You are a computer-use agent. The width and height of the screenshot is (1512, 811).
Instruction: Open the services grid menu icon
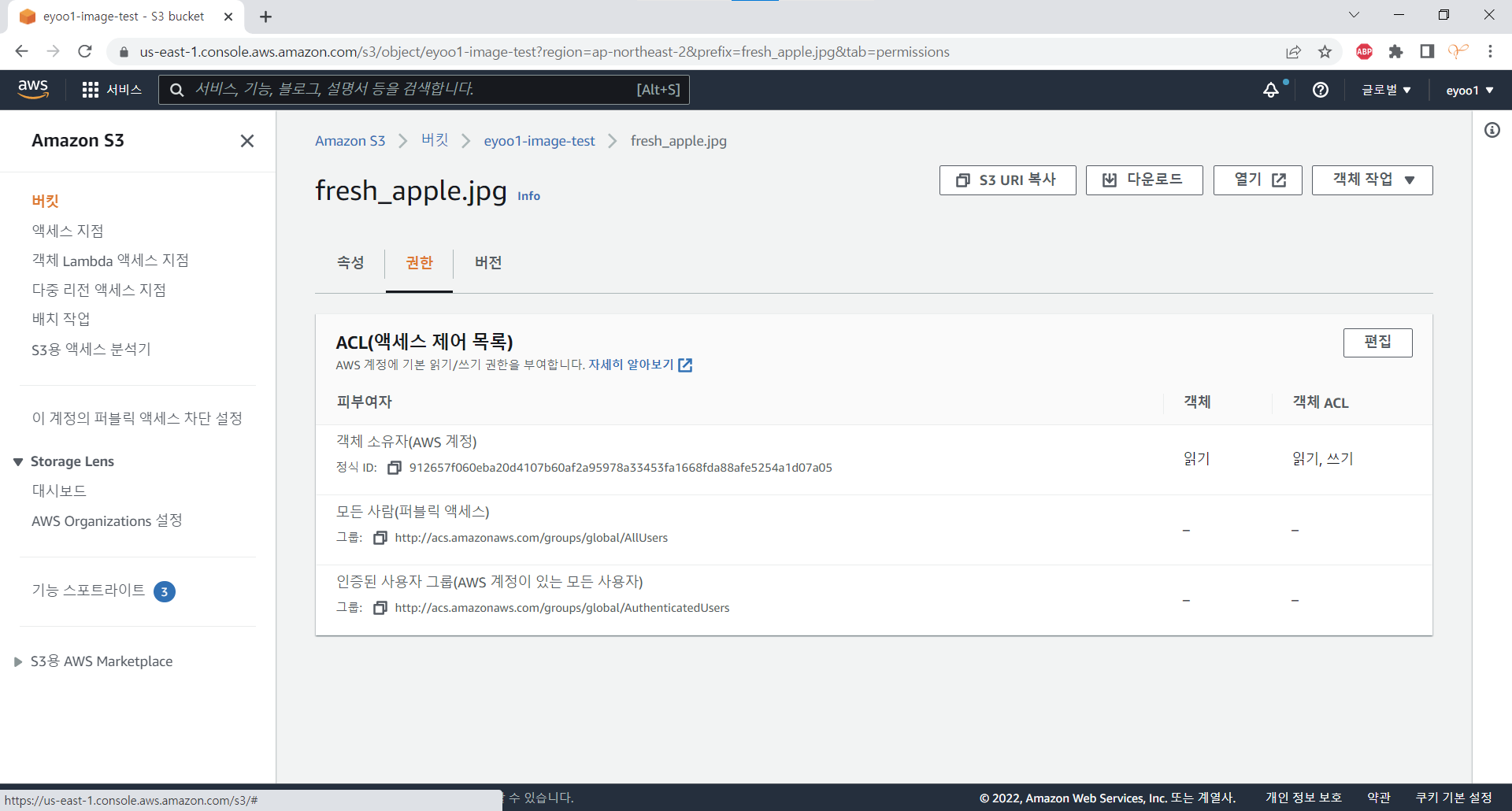click(x=91, y=90)
